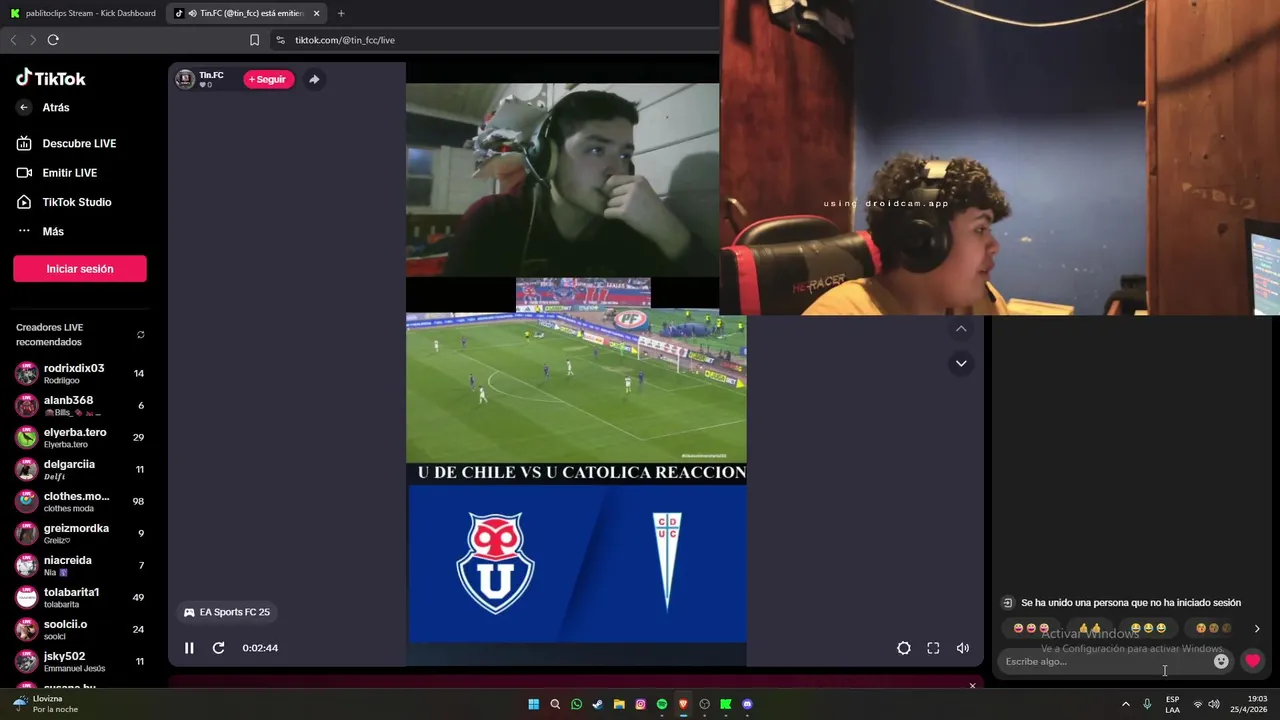Go to next live with down chevron
1280x720 pixels.
point(961,363)
